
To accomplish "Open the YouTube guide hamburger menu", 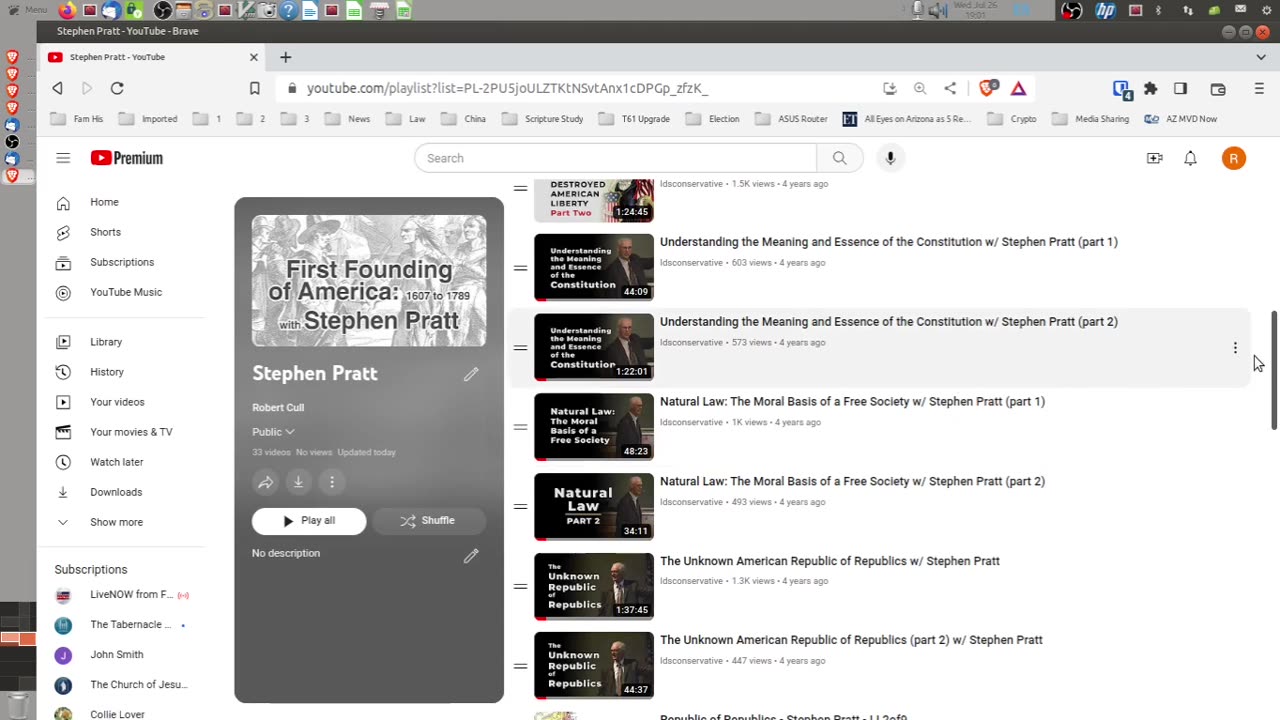I will (63, 158).
